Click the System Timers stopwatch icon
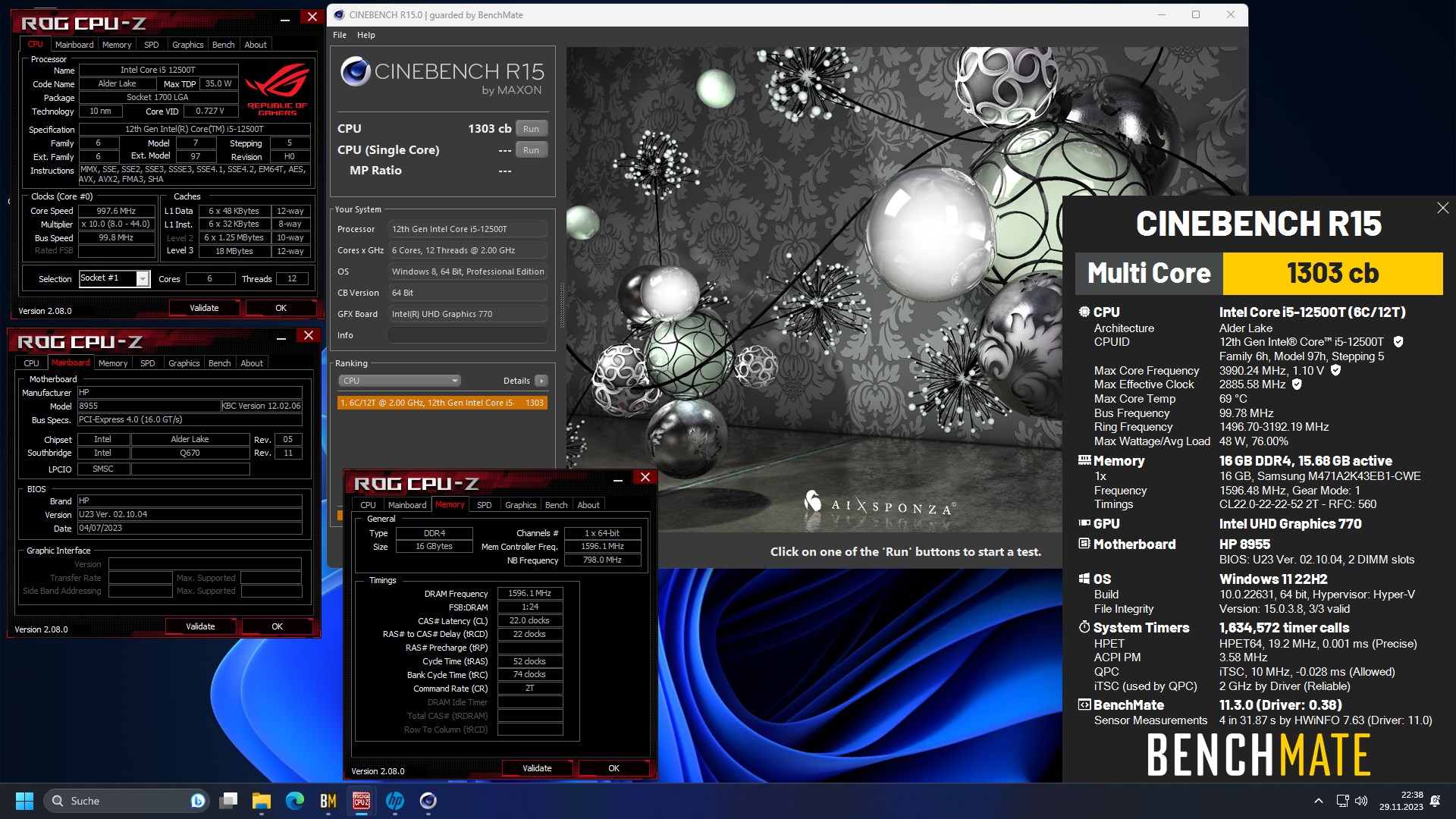The height and width of the screenshot is (819, 1456). (x=1084, y=627)
